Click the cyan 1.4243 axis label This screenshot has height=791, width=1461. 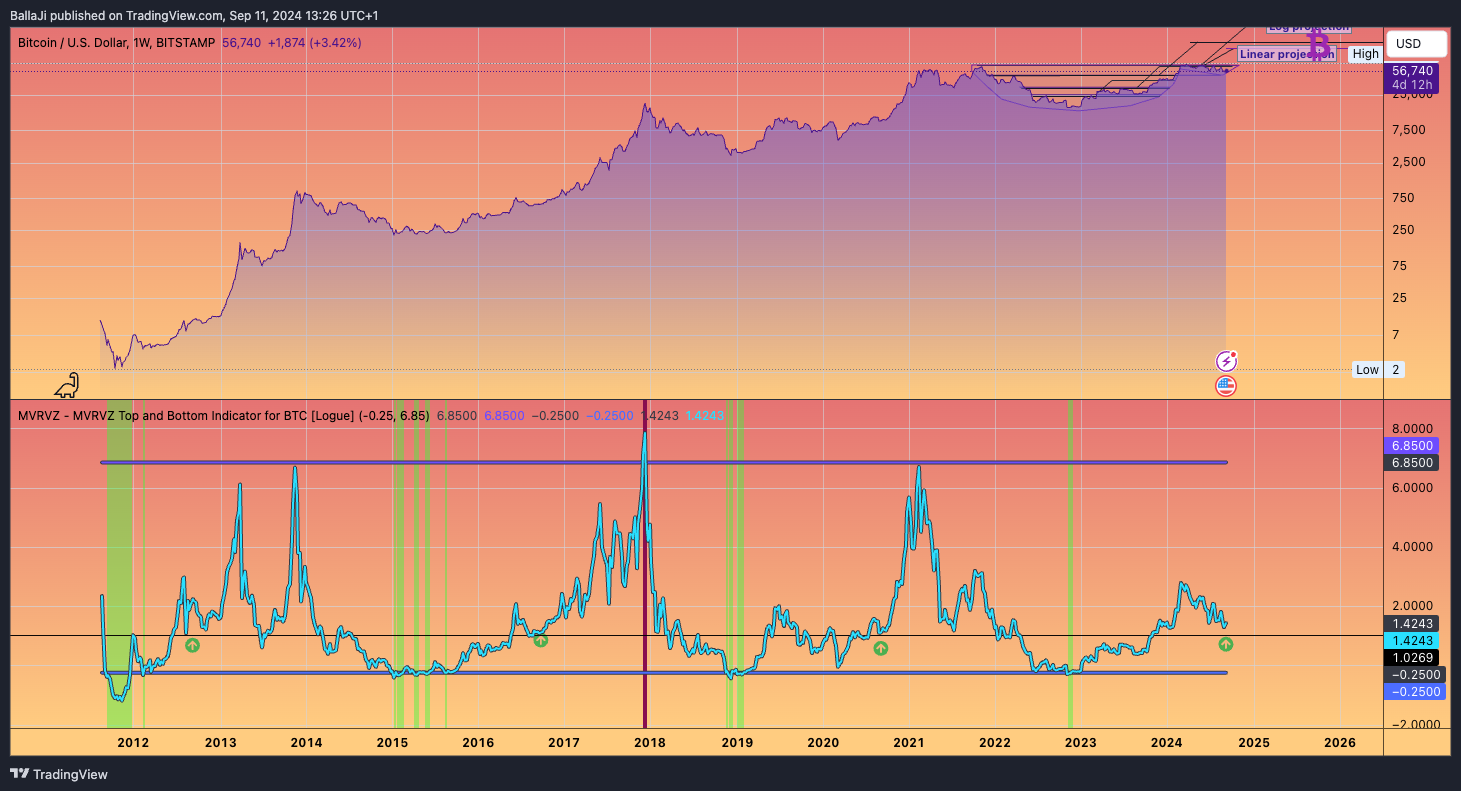tap(1413, 641)
